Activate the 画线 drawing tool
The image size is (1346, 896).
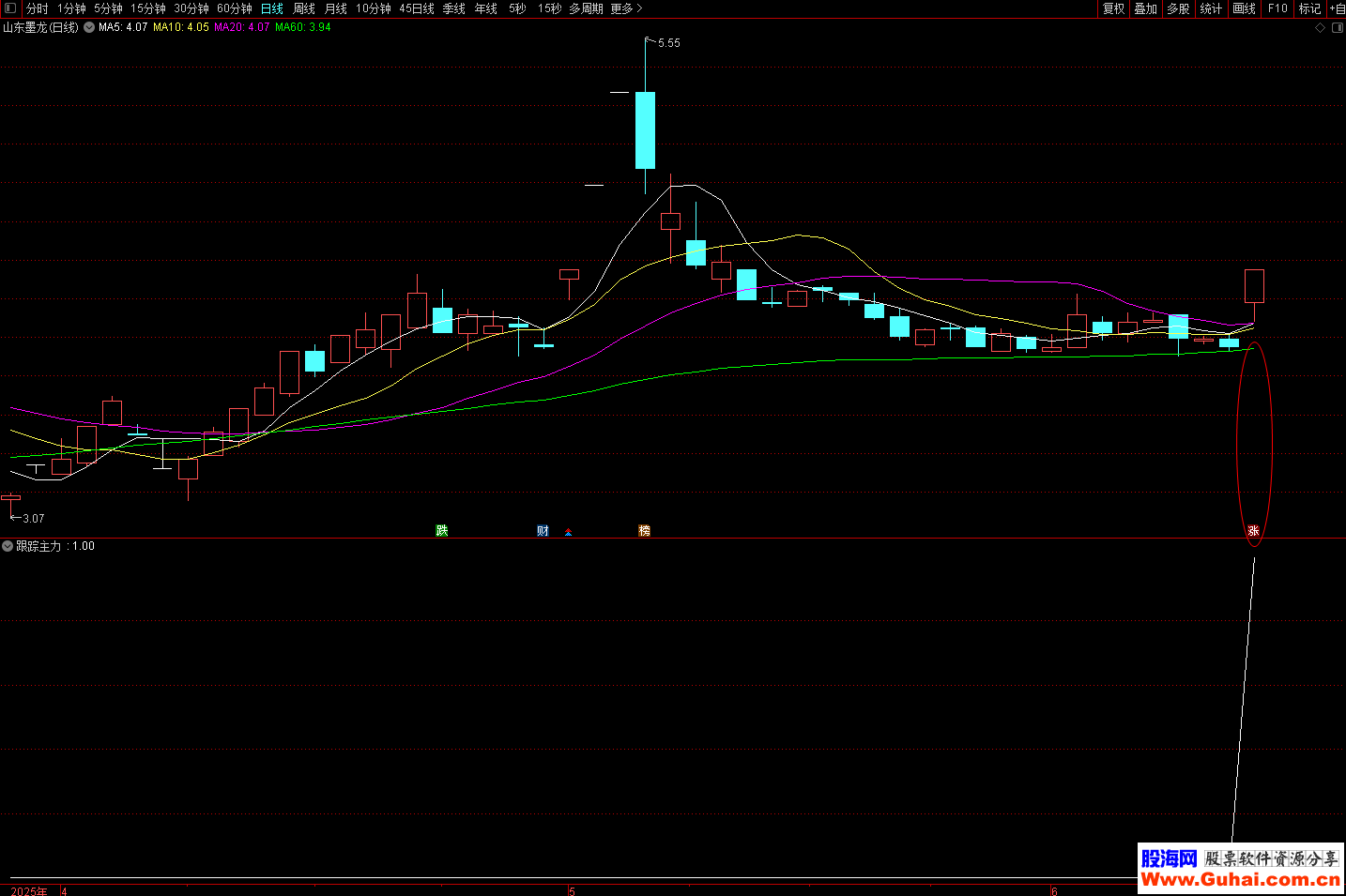point(1244,8)
